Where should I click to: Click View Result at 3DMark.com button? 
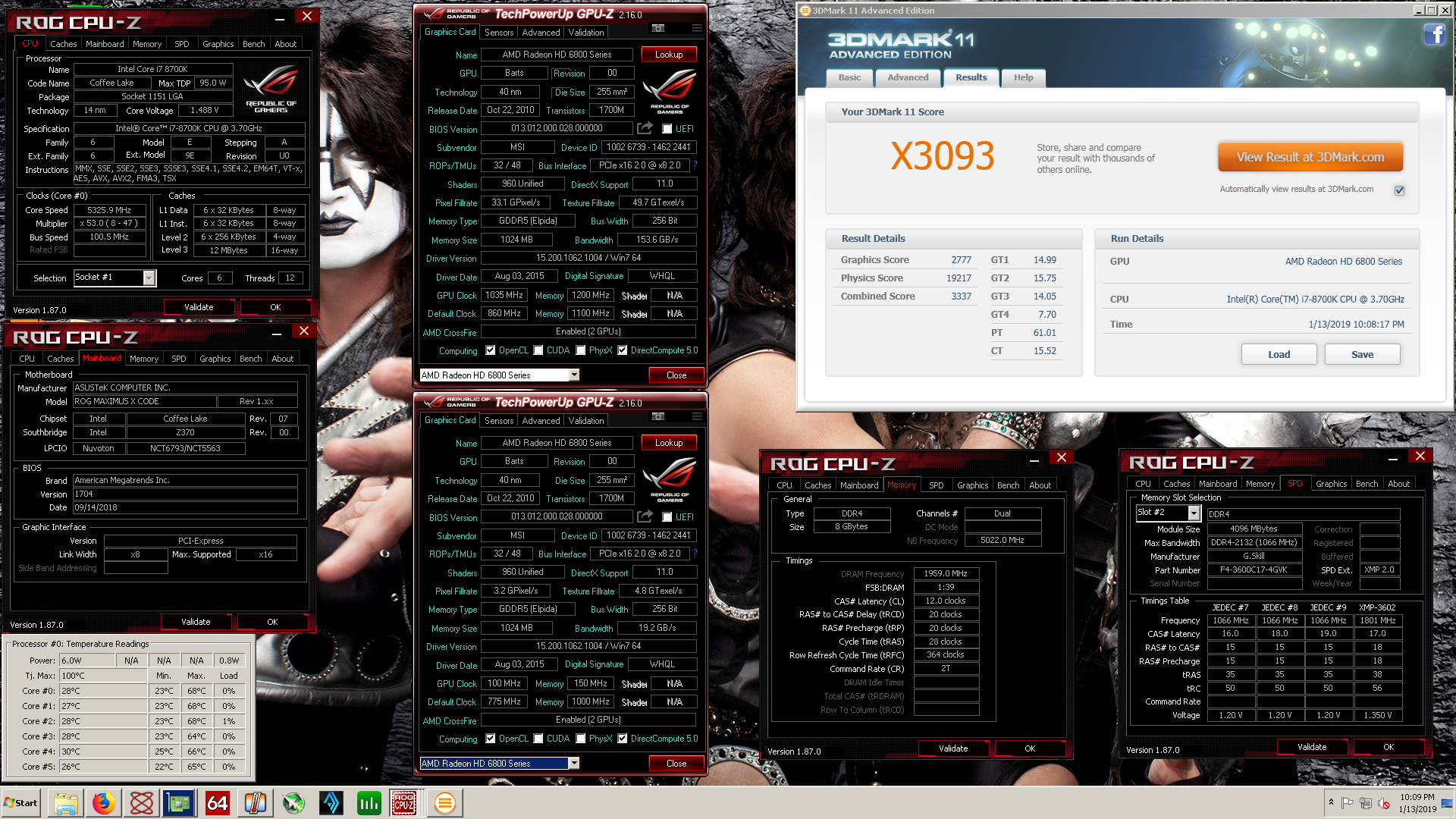pos(1310,157)
